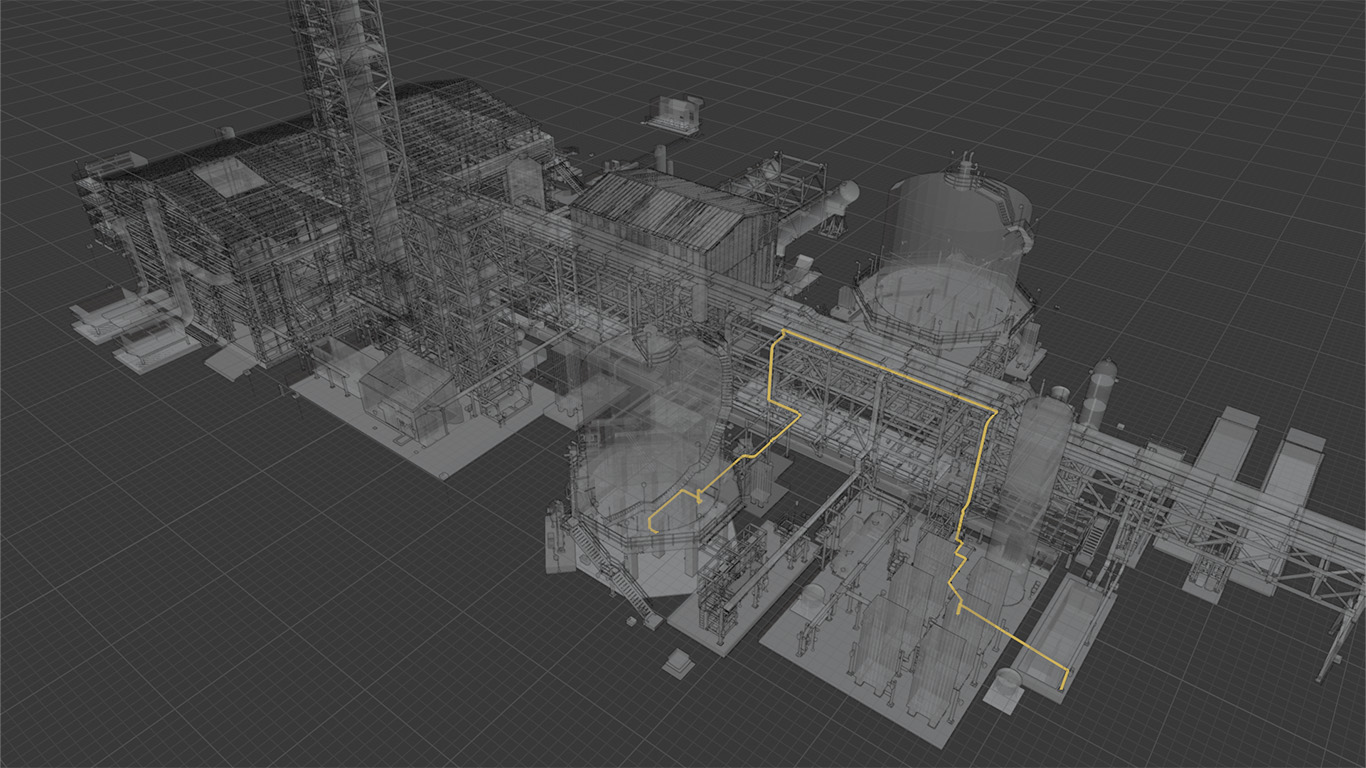
Task: Click the small isolated structure on the far grid
Action: coord(674,113)
